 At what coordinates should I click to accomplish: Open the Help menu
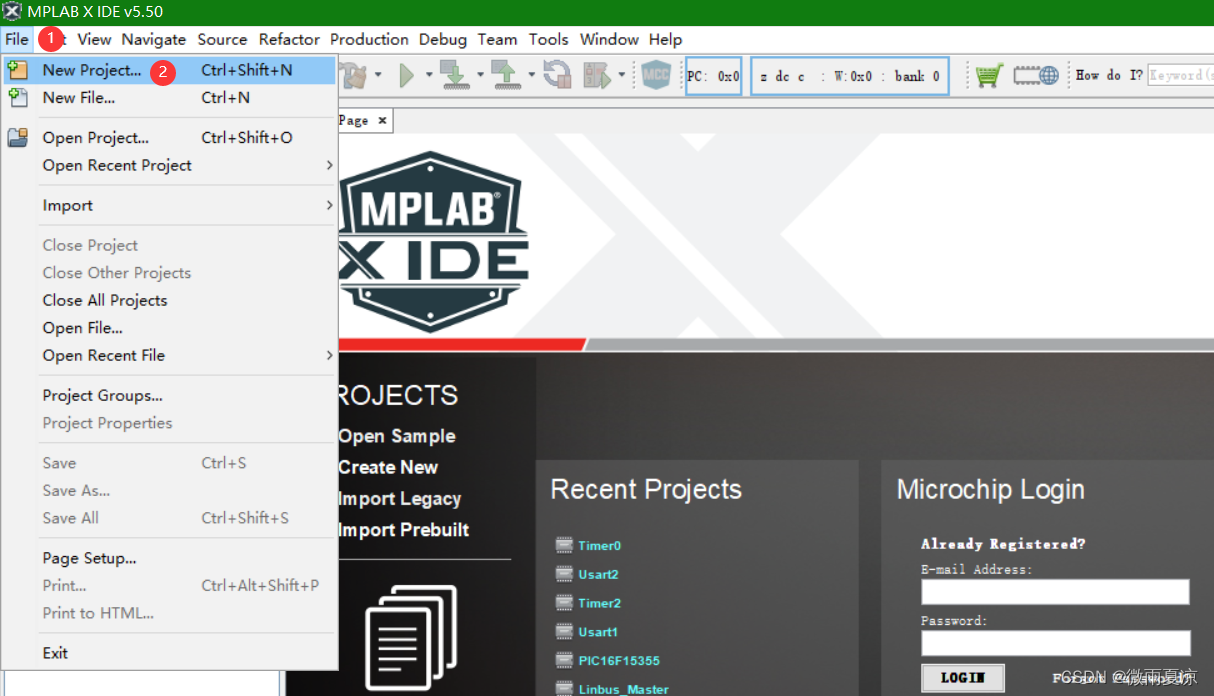point(665,39)
